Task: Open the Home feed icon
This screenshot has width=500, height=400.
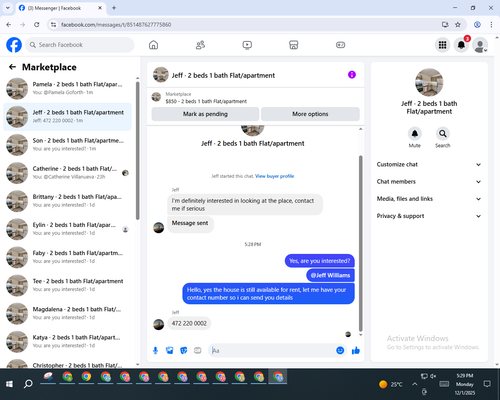Action: point(153,45)
